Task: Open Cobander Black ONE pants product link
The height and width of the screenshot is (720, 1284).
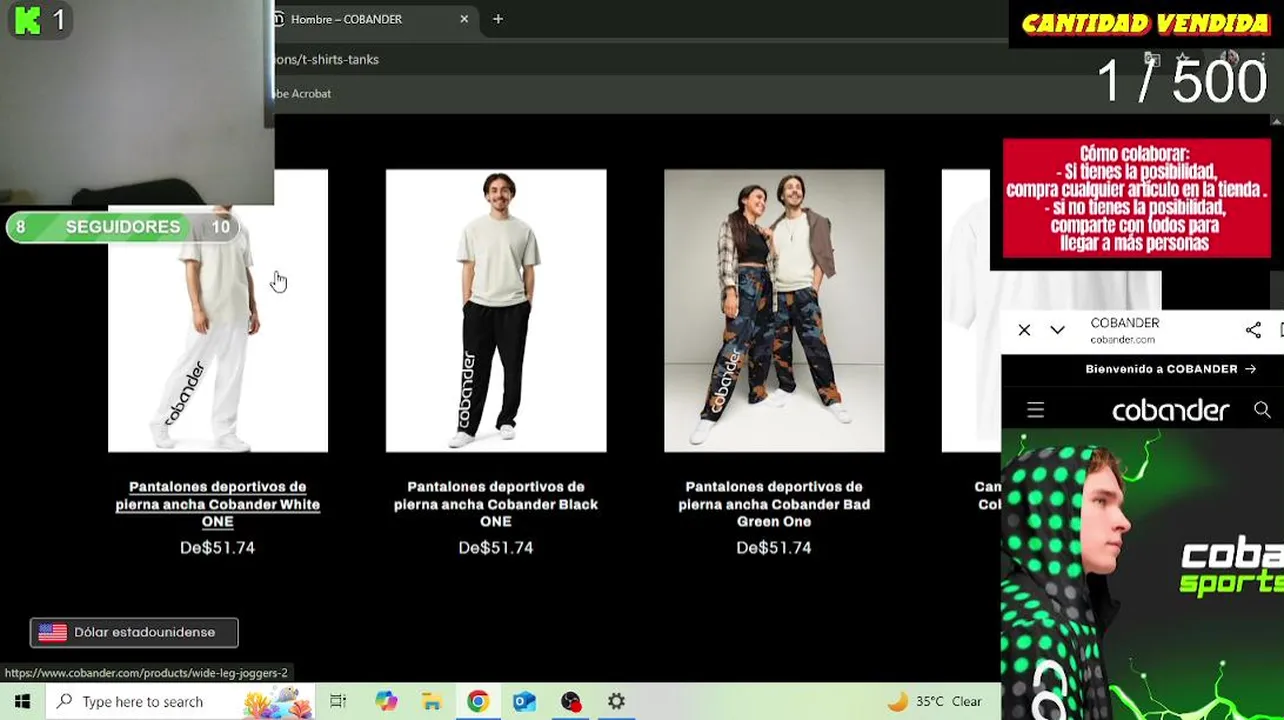Action: click(x=496, y=504)
